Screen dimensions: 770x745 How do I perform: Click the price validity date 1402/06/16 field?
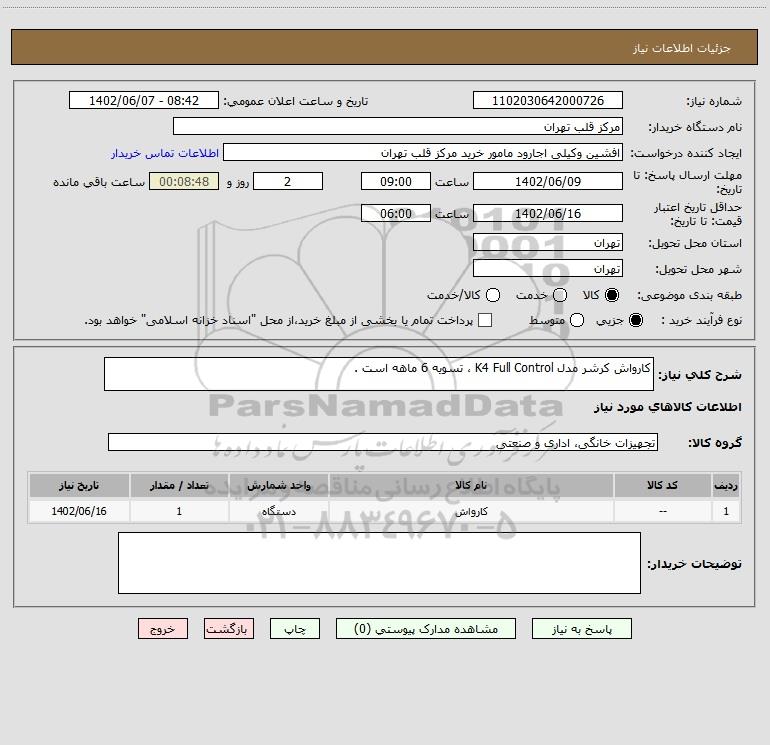pos(548,213)
